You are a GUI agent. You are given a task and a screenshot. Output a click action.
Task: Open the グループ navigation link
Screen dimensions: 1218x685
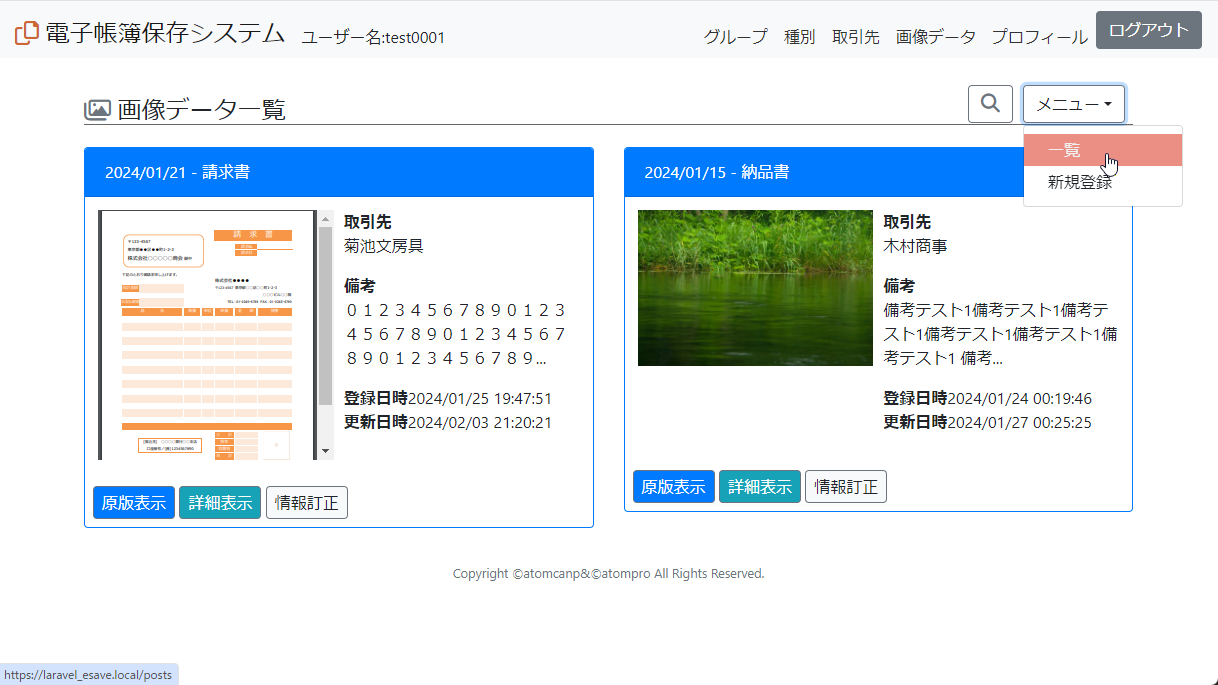point(735,37)
